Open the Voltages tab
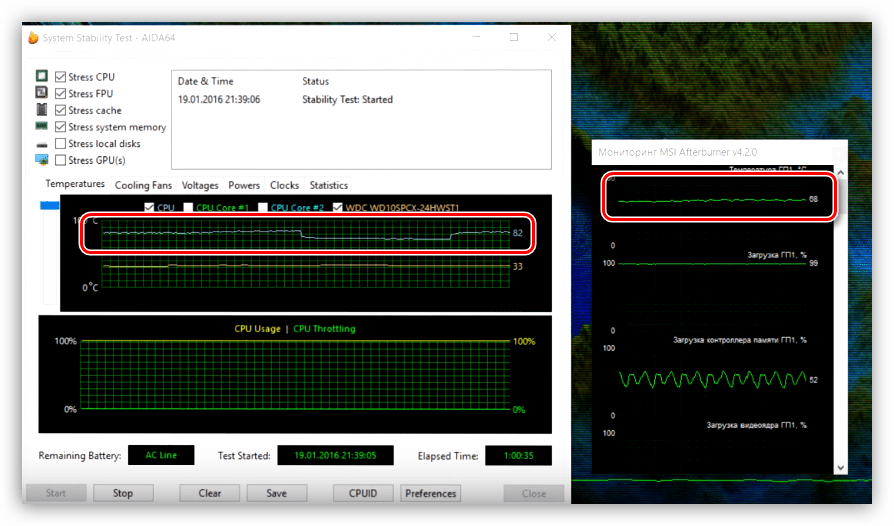 [200, 185]
